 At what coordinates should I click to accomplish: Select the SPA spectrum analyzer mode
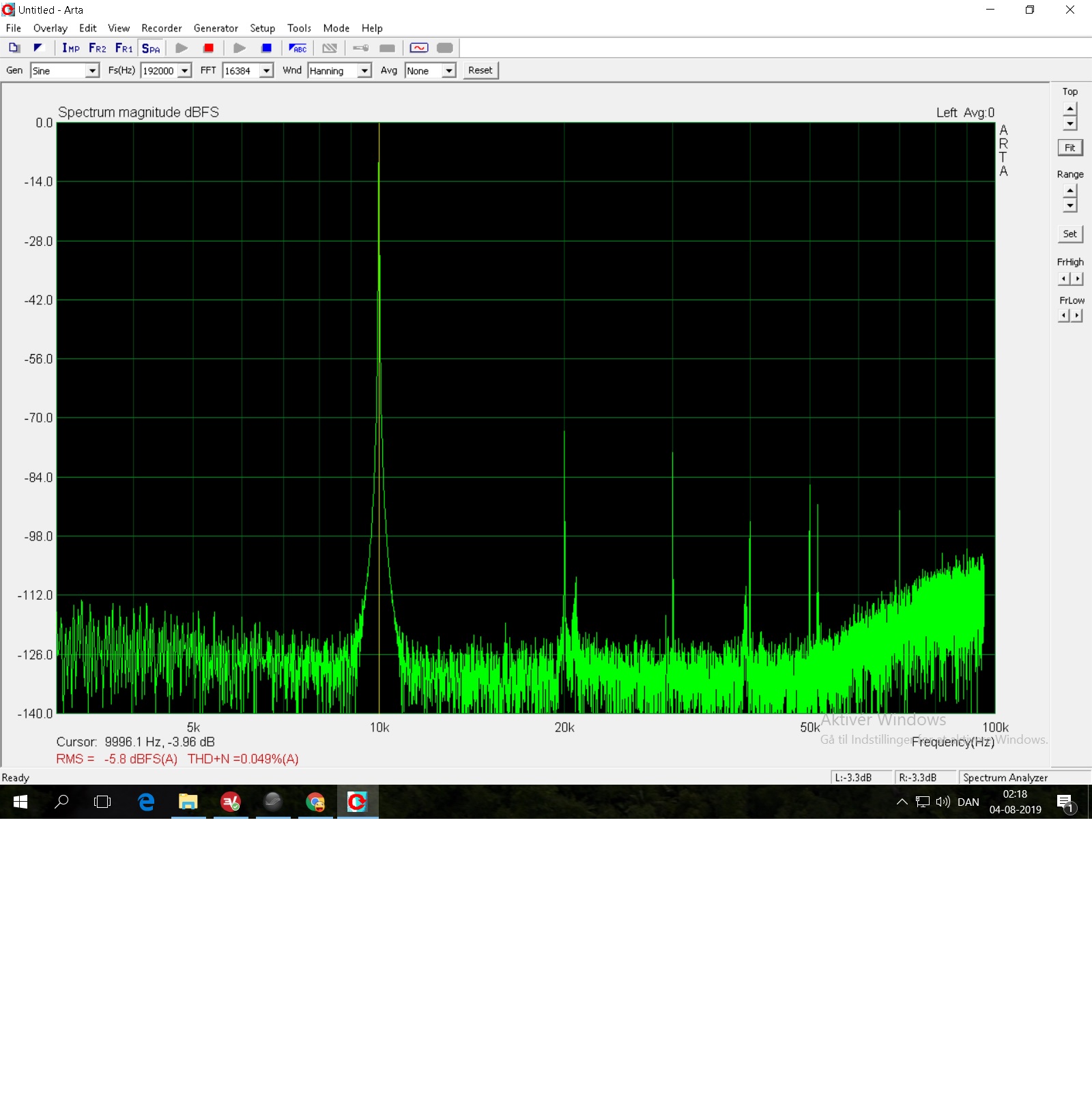pos(151,48)
